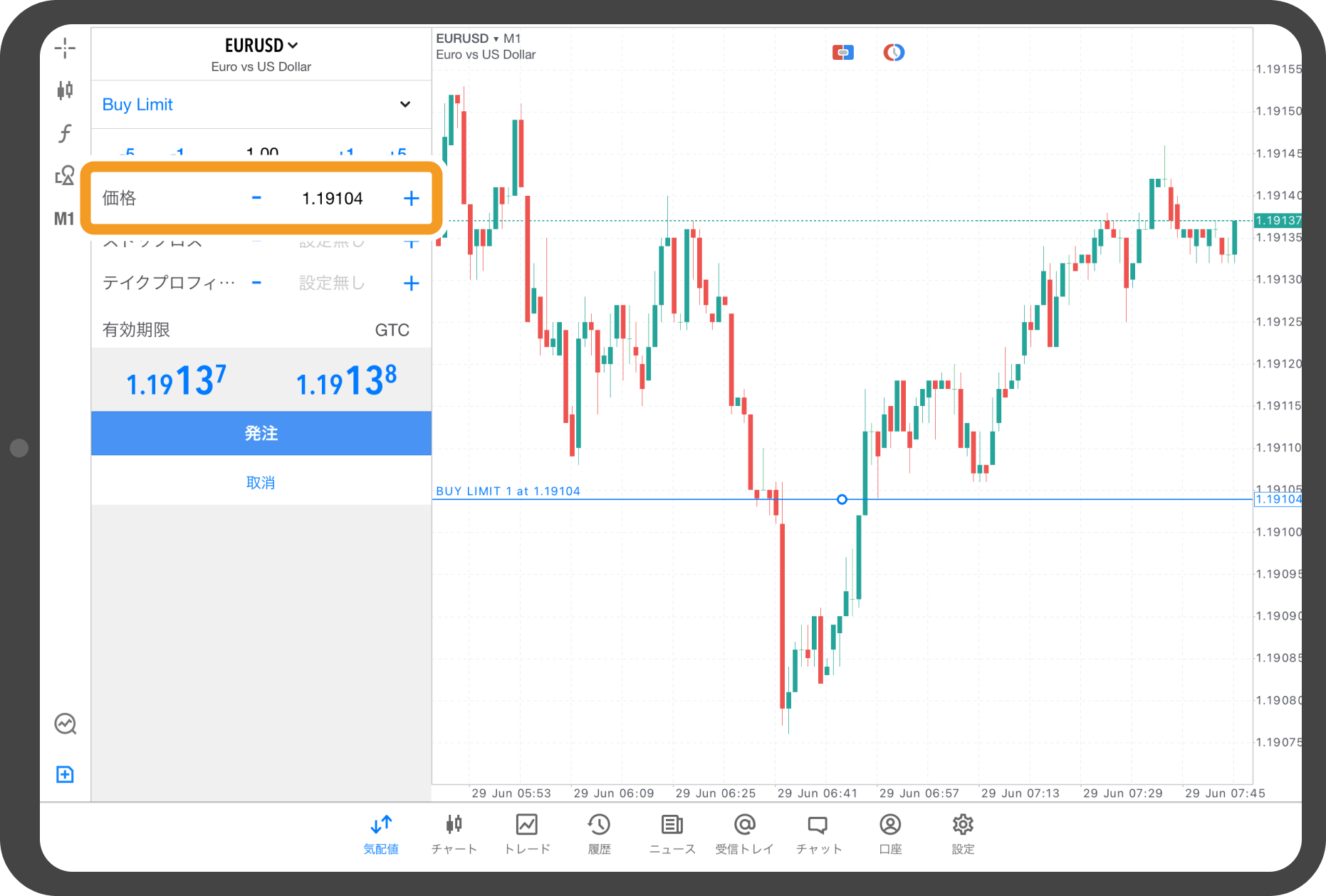This screenshot has height=896, width=1326.
Task: Toggle the circular clock icon on chart
Action: 894,52
